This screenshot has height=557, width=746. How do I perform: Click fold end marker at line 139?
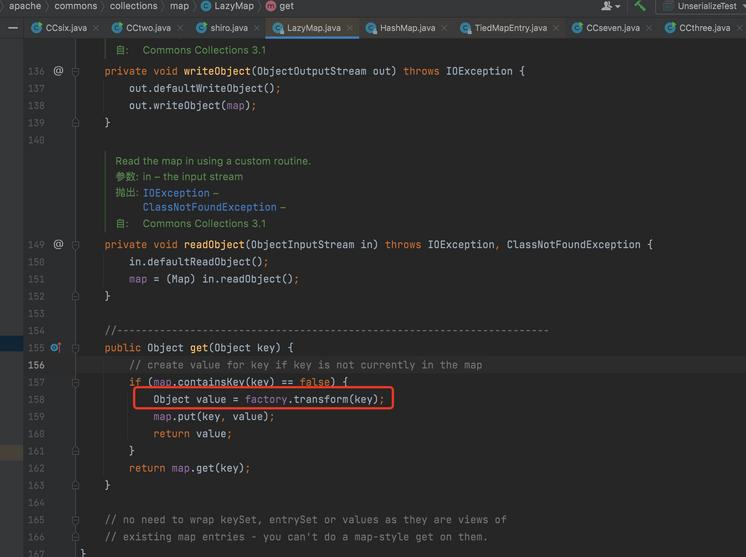coord(75,123)
